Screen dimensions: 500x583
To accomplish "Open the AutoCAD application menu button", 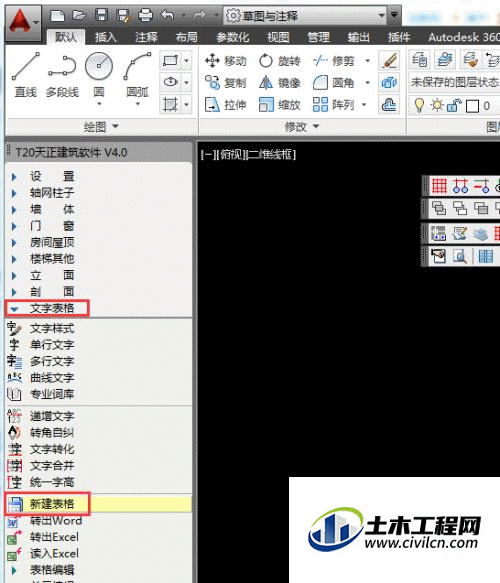I will point(23,23).
